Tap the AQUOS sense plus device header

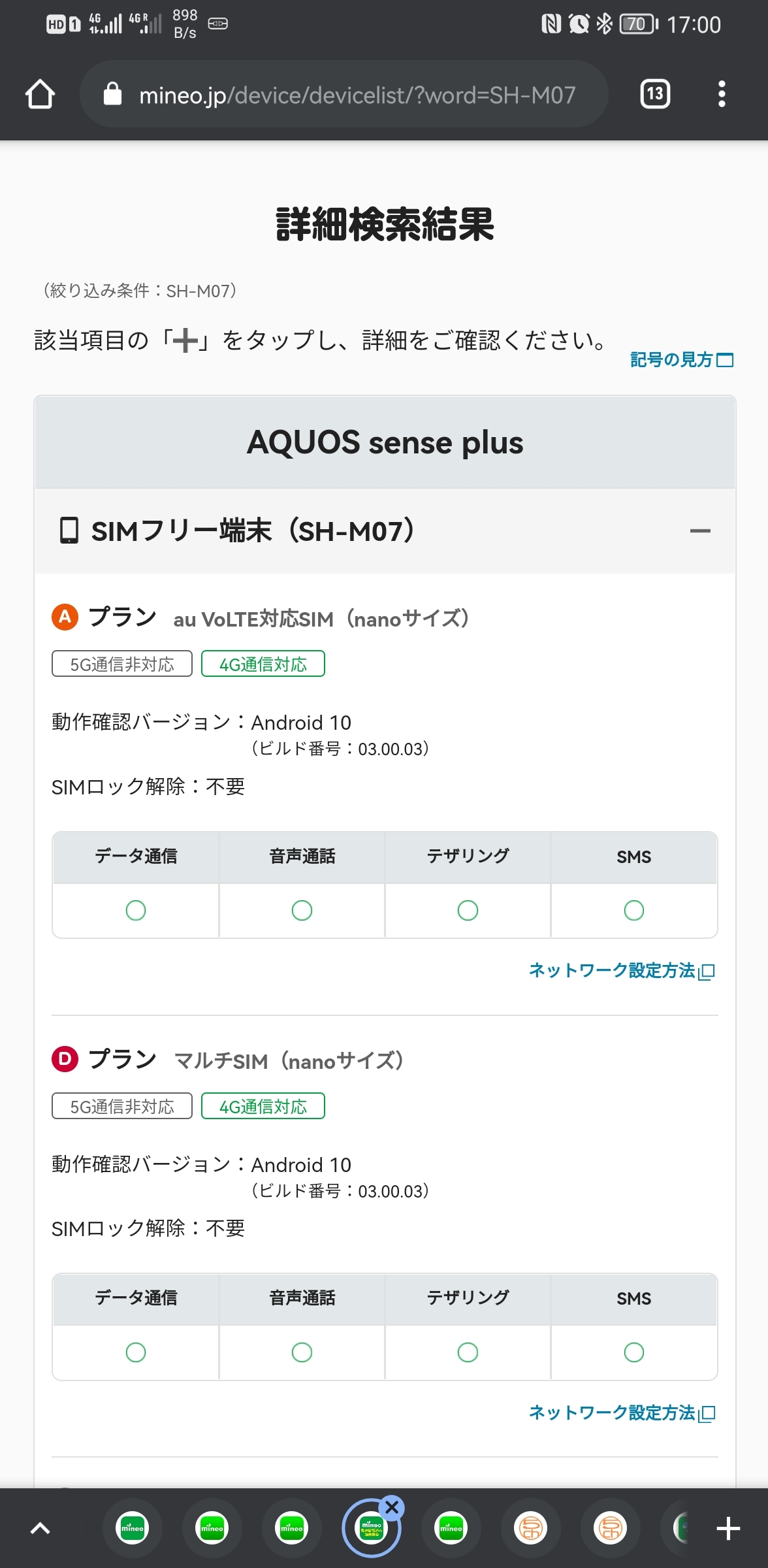(385, 442)
